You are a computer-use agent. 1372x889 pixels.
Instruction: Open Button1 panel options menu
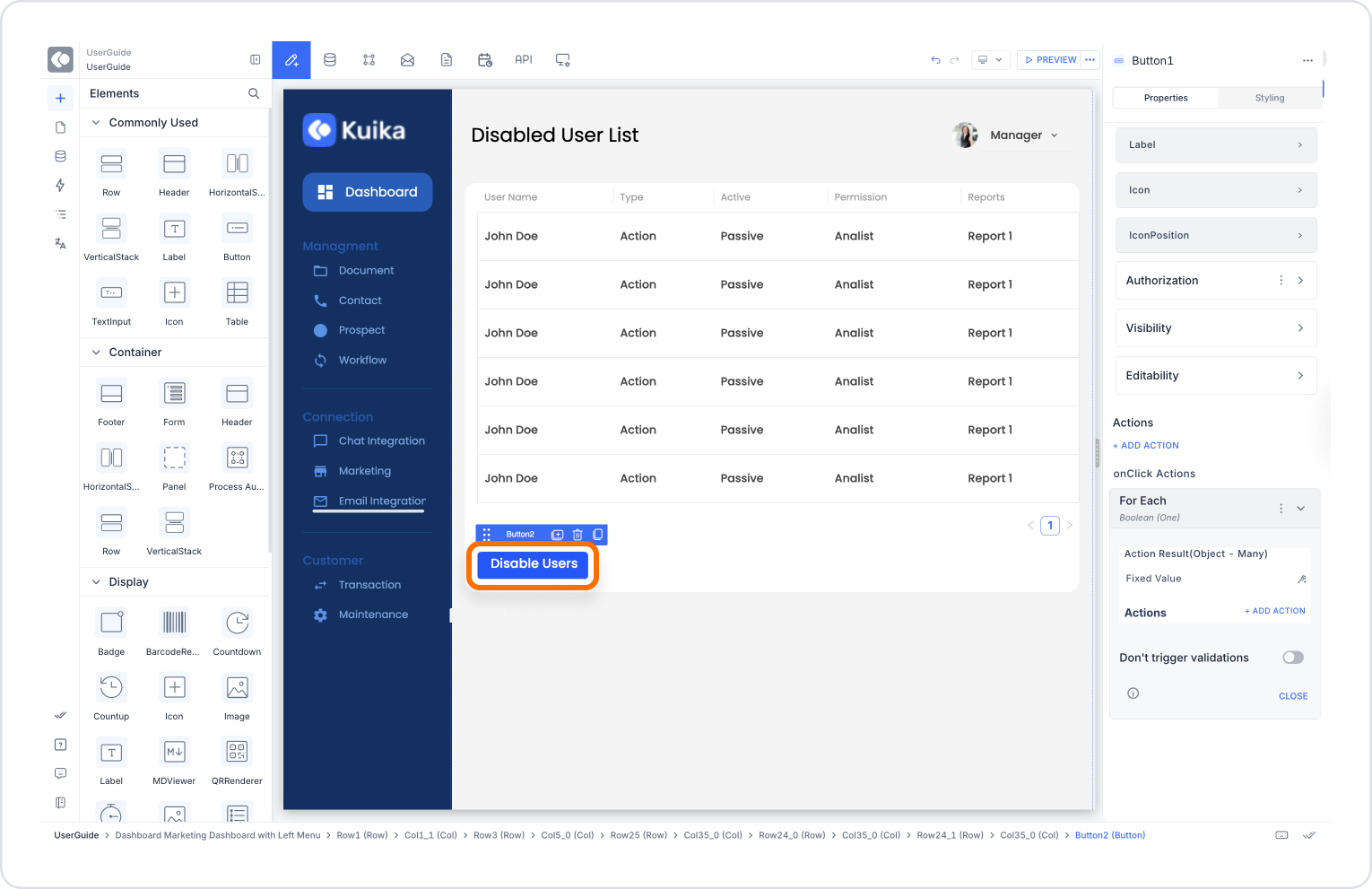(1307, 61)
